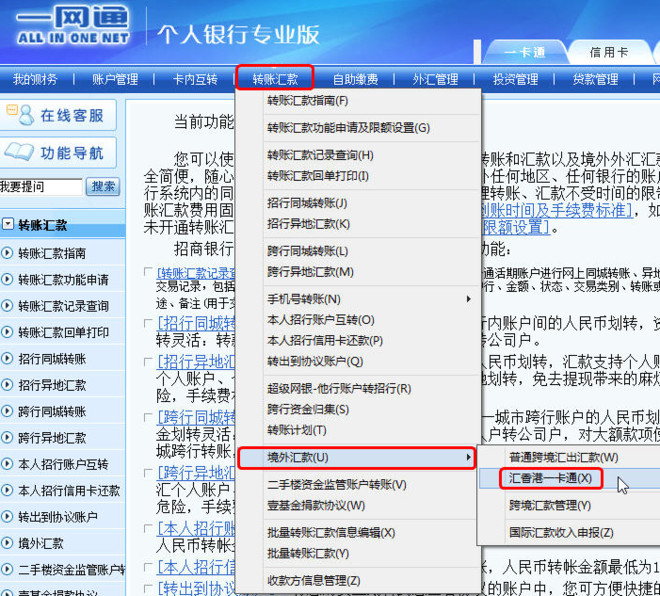
Task: Click the arrow icon beside 转账汇款指南
Action: coord(7,253)
